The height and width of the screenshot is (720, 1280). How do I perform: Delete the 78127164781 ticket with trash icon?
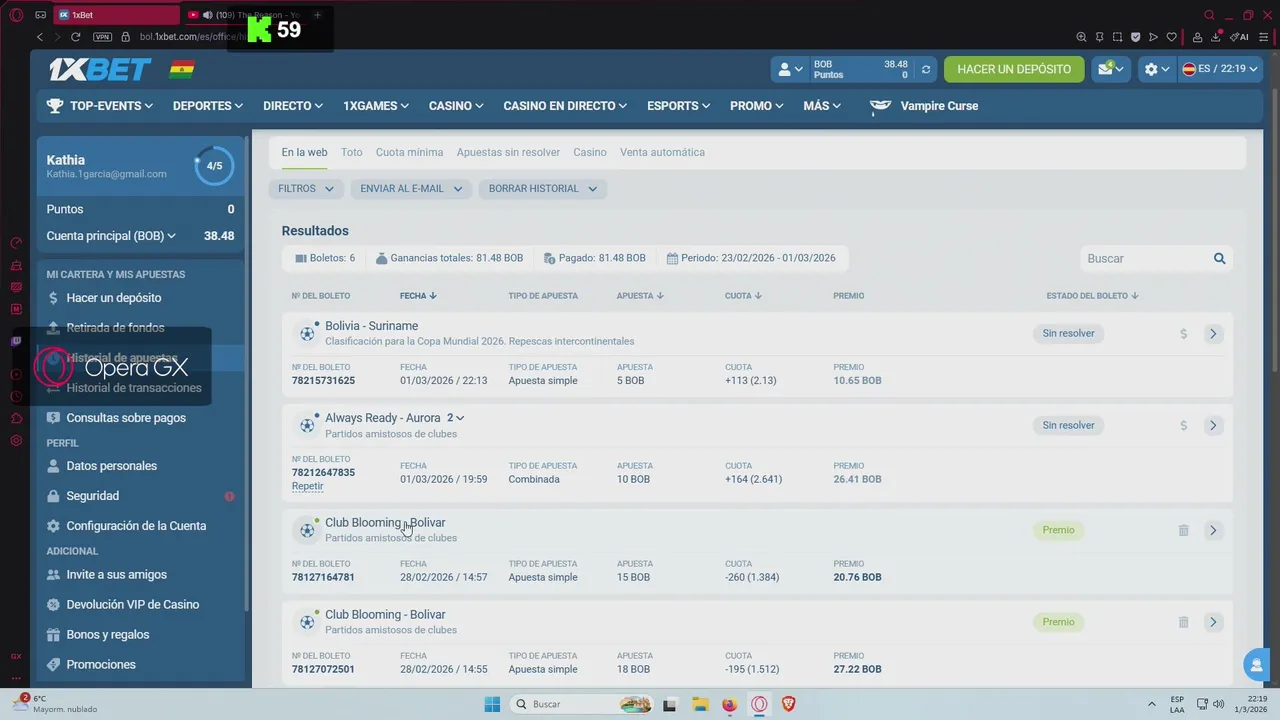[1183, 531]
